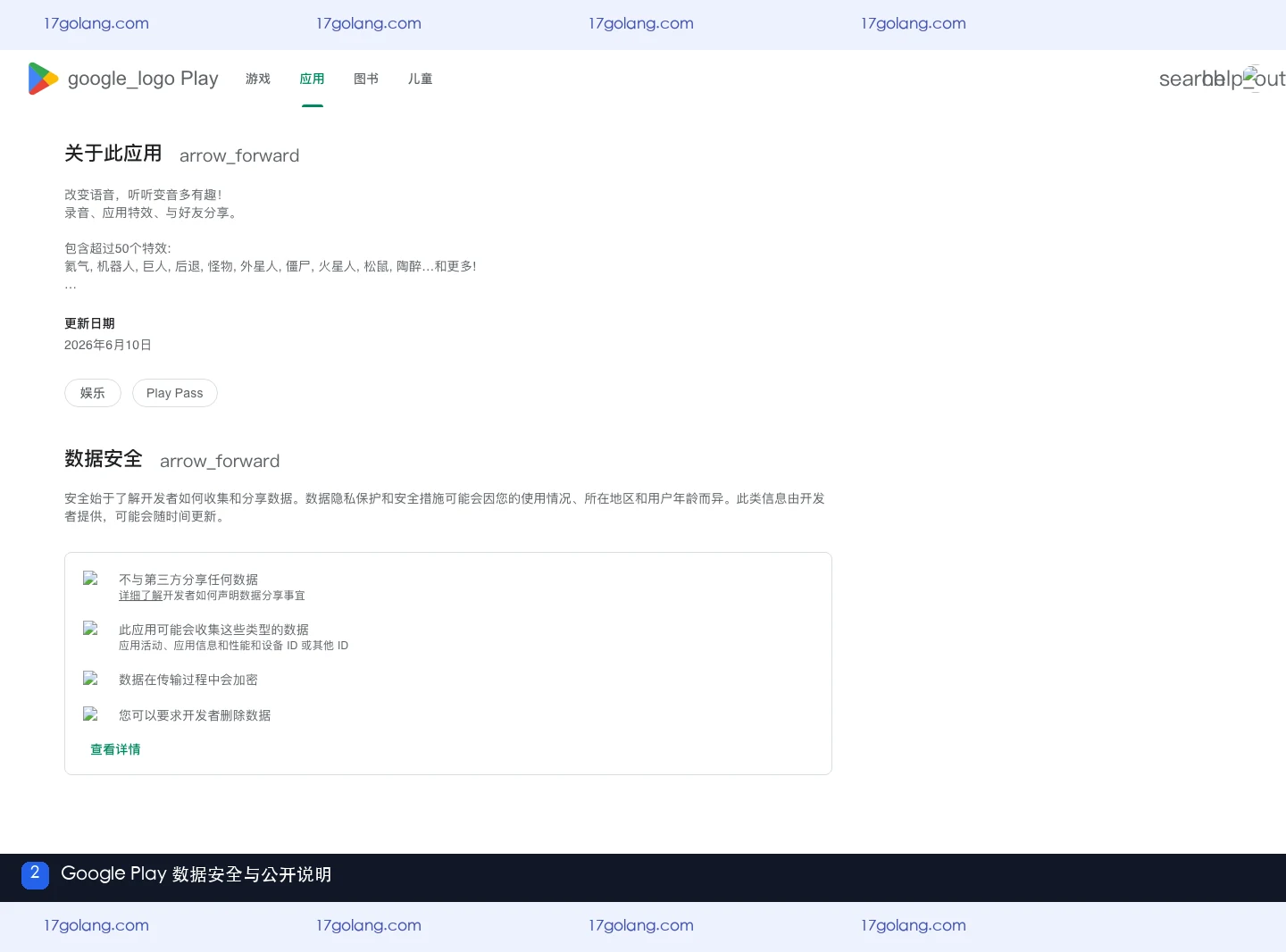Go to the 图书 tab
Screen dimensions: 1286x952
tap(366, 79)
